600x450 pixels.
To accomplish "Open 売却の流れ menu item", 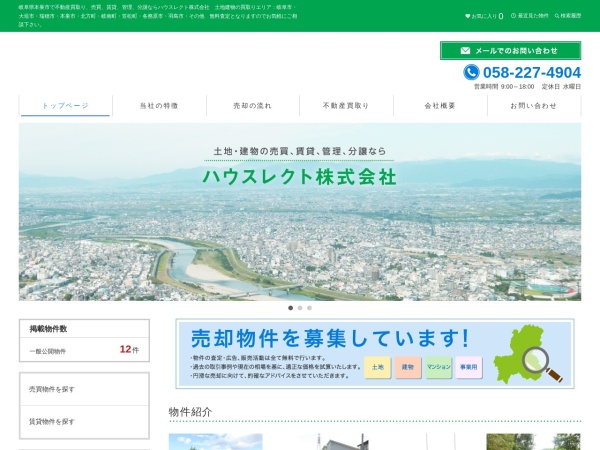I will pyautogui.click(x=253, y=106).
